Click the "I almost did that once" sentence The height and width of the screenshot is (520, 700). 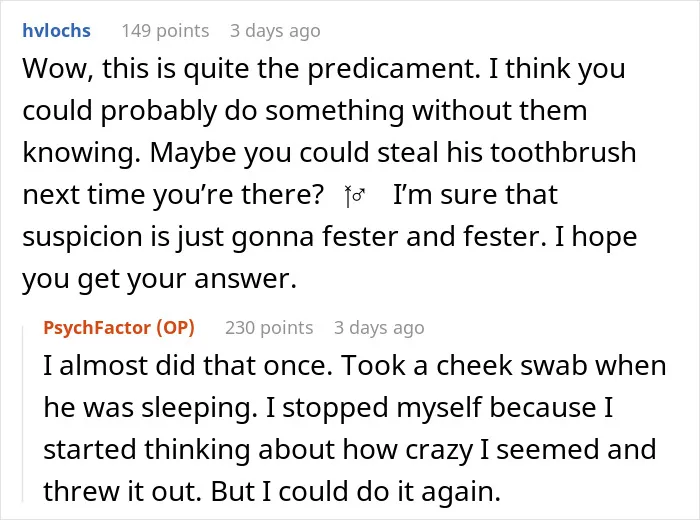(x=188, y=365)
